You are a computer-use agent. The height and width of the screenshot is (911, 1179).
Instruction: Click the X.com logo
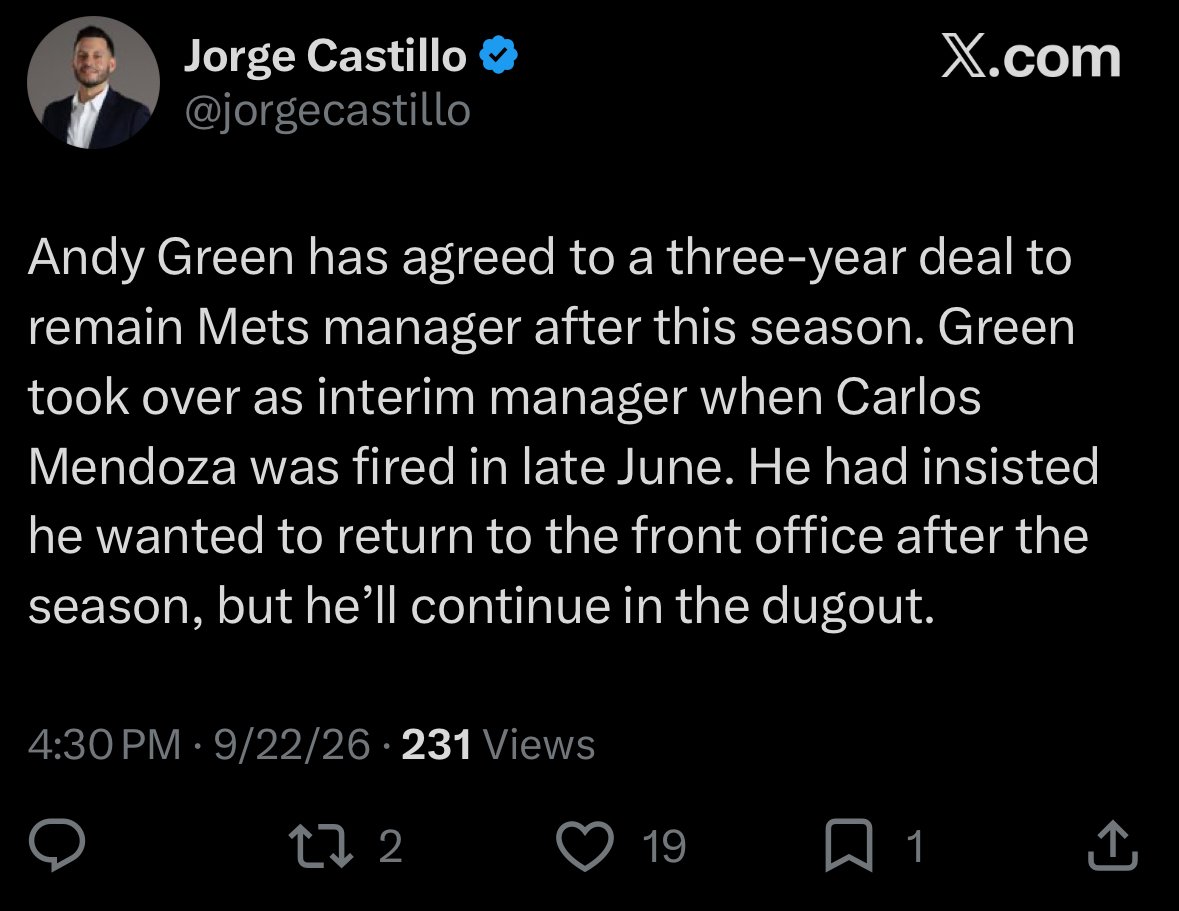[1031, 58]
